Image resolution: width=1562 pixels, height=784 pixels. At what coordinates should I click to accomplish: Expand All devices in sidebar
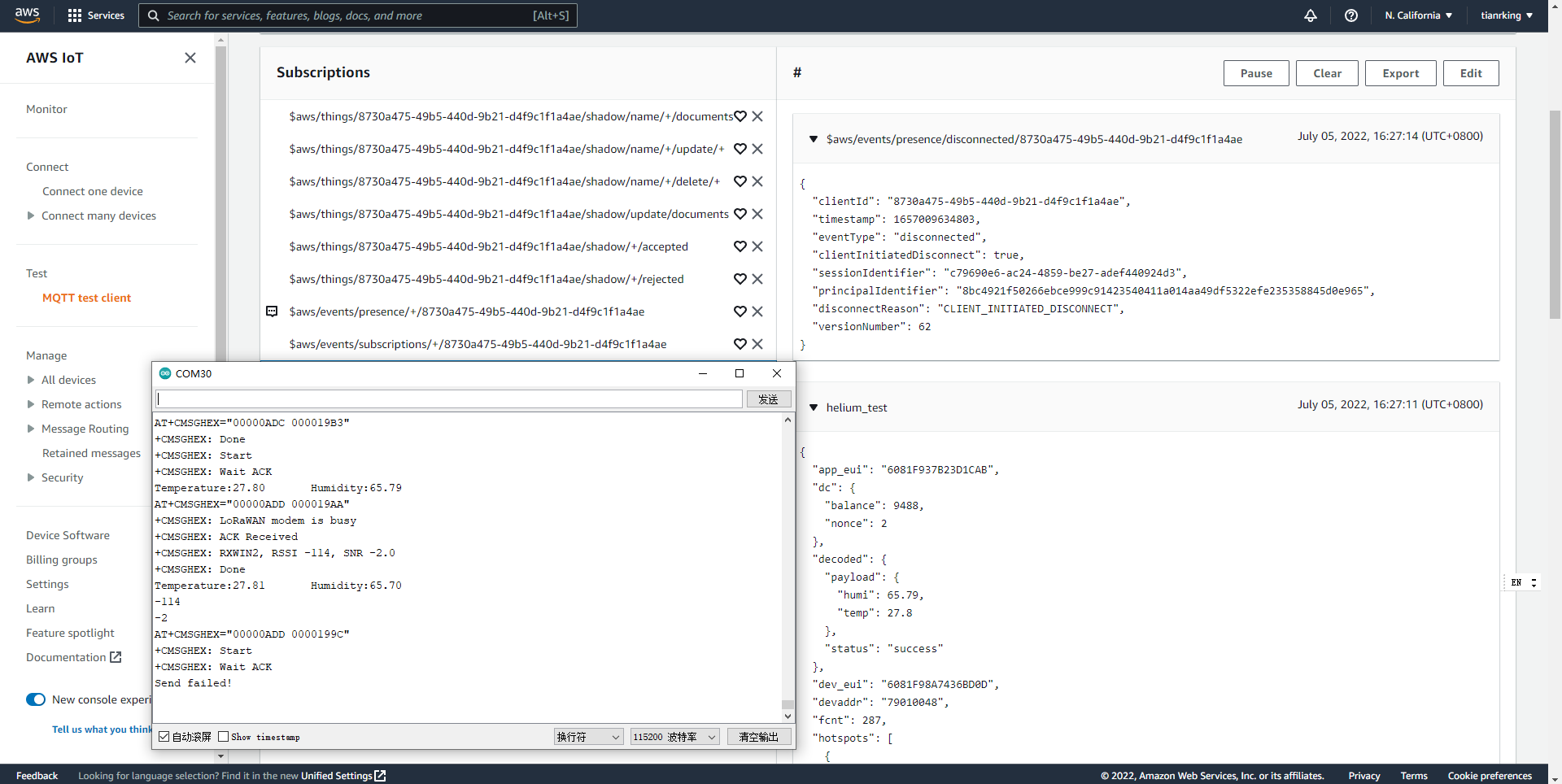click(x=31, y=380)
